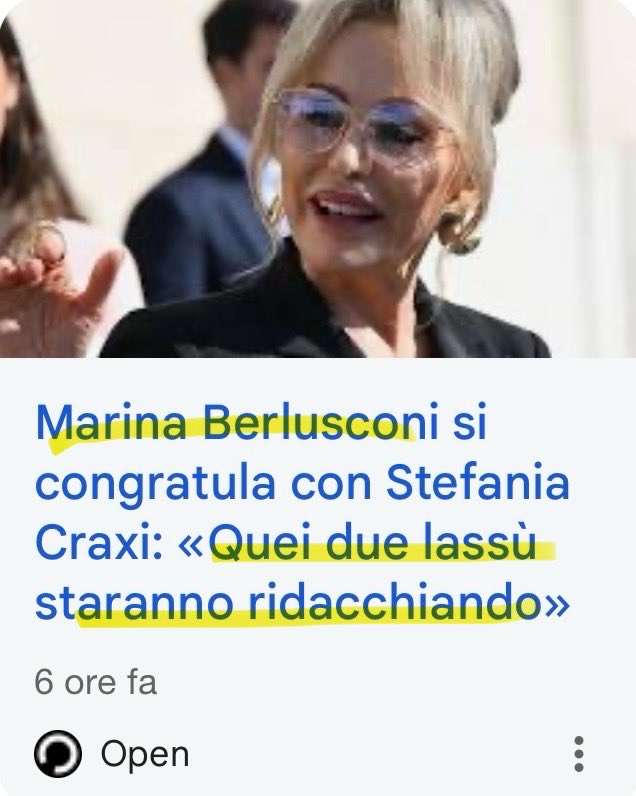Click the closing » quotation mark in headline

click(x=553, y=607)
